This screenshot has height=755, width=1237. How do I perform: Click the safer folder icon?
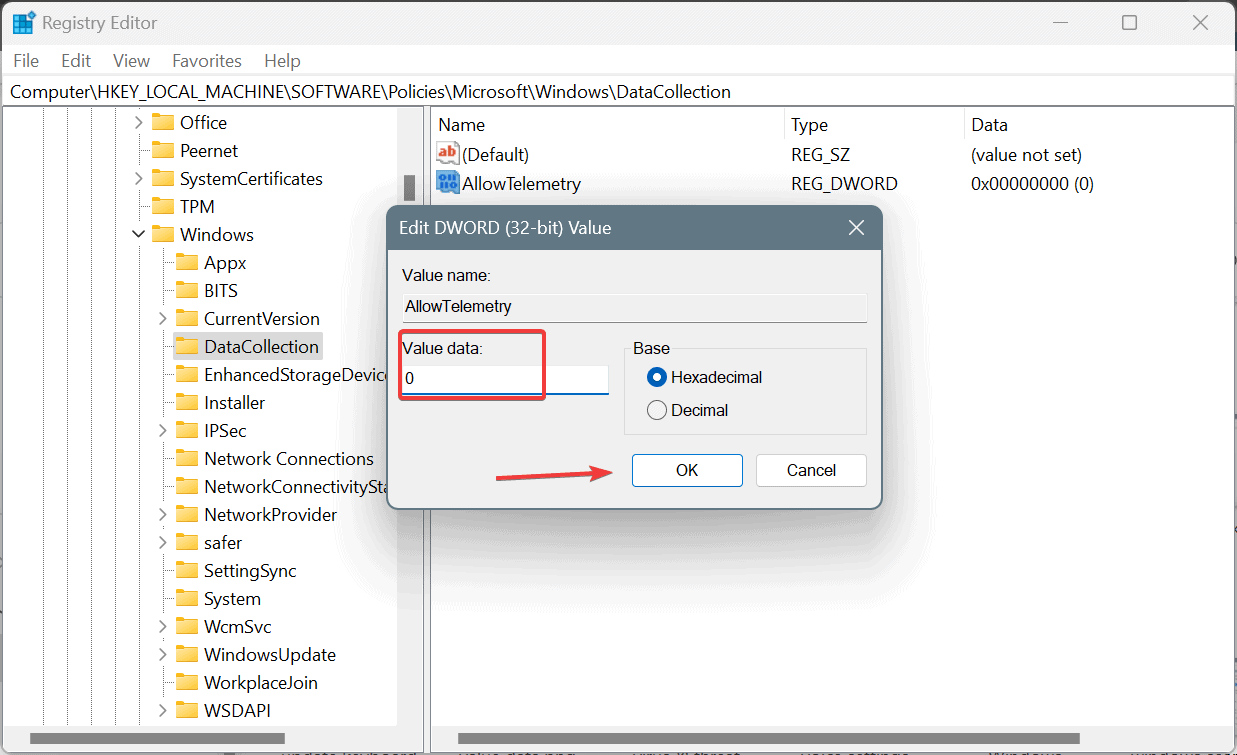pyautogui.click(x=187, y=542)
